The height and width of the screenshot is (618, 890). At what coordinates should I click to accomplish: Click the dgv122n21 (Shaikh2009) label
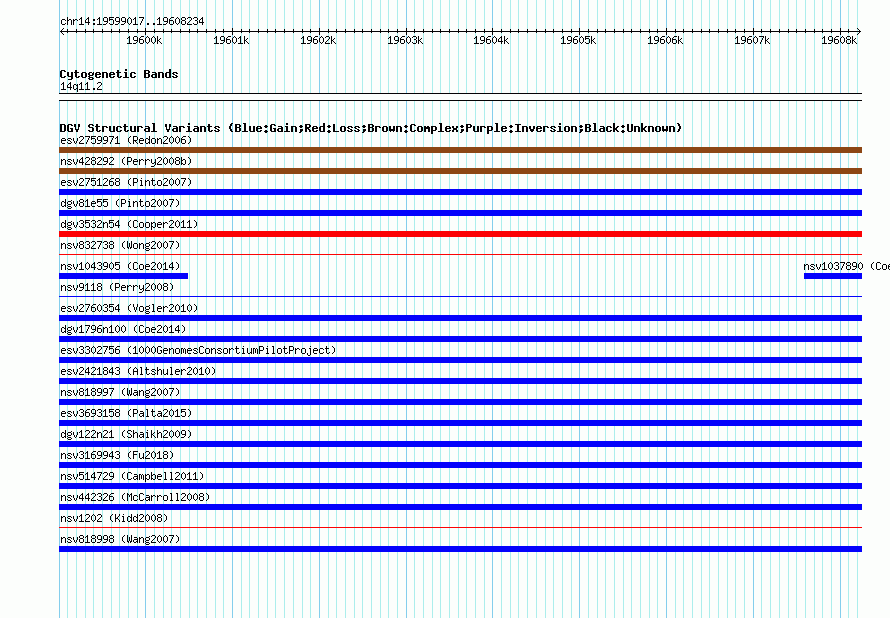pos(126,434)
